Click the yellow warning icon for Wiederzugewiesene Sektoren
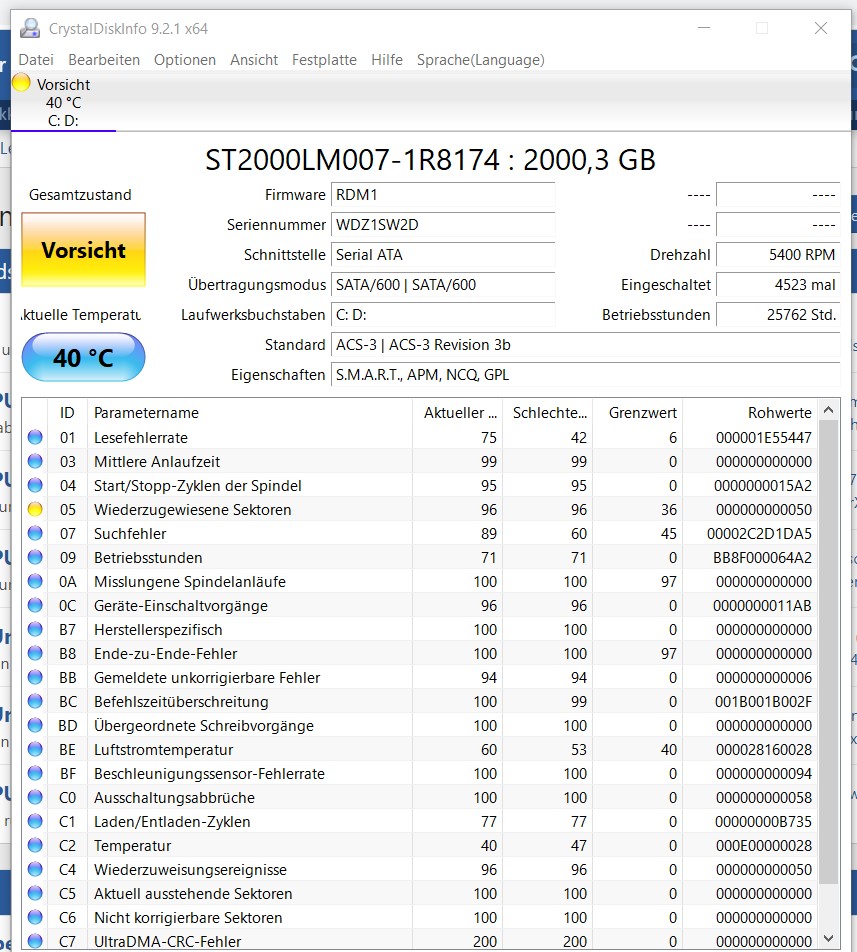 pos(35,509)
